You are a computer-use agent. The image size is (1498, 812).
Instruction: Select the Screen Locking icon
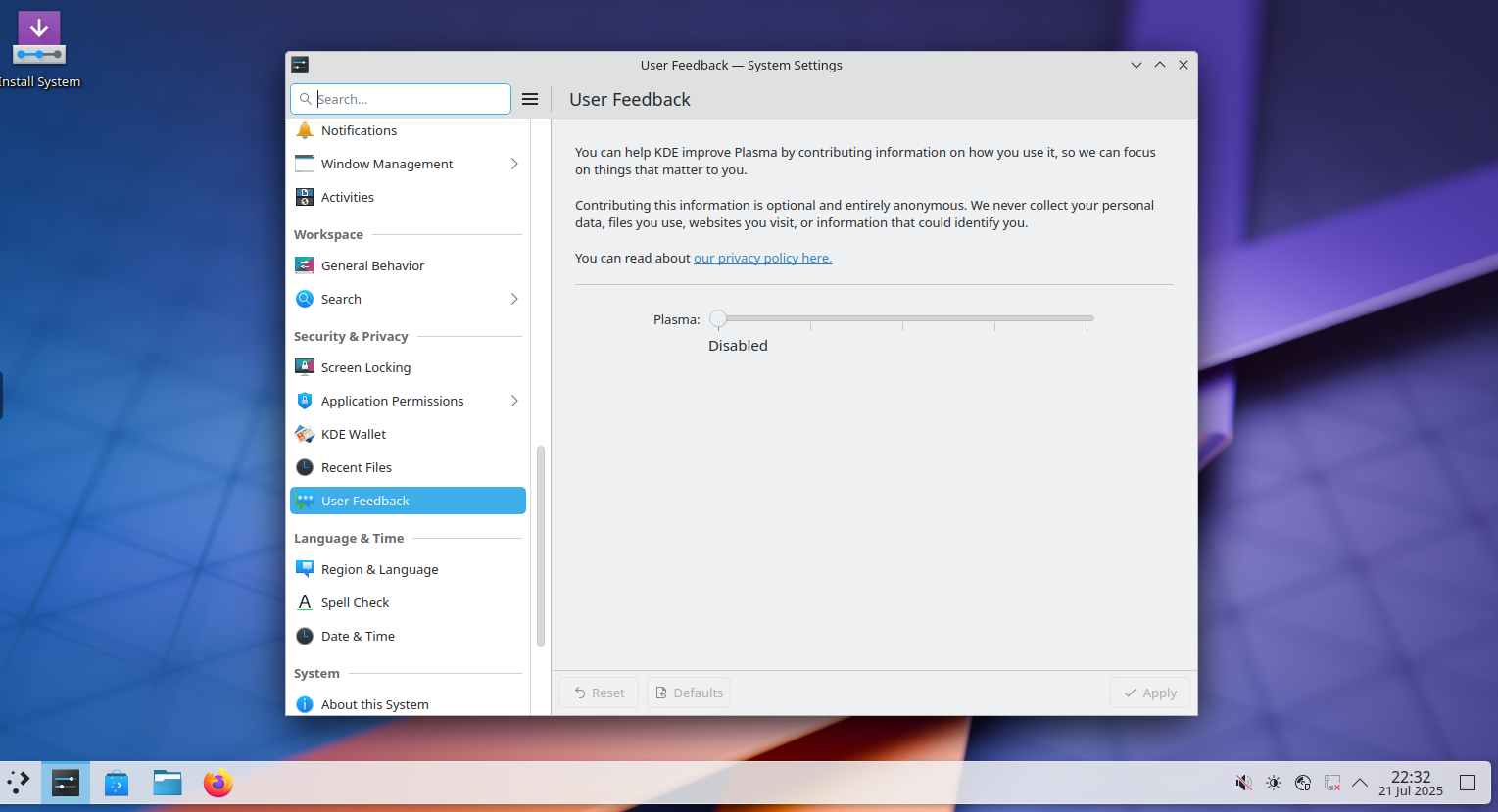pyautogui.click(x=305, y=367)
